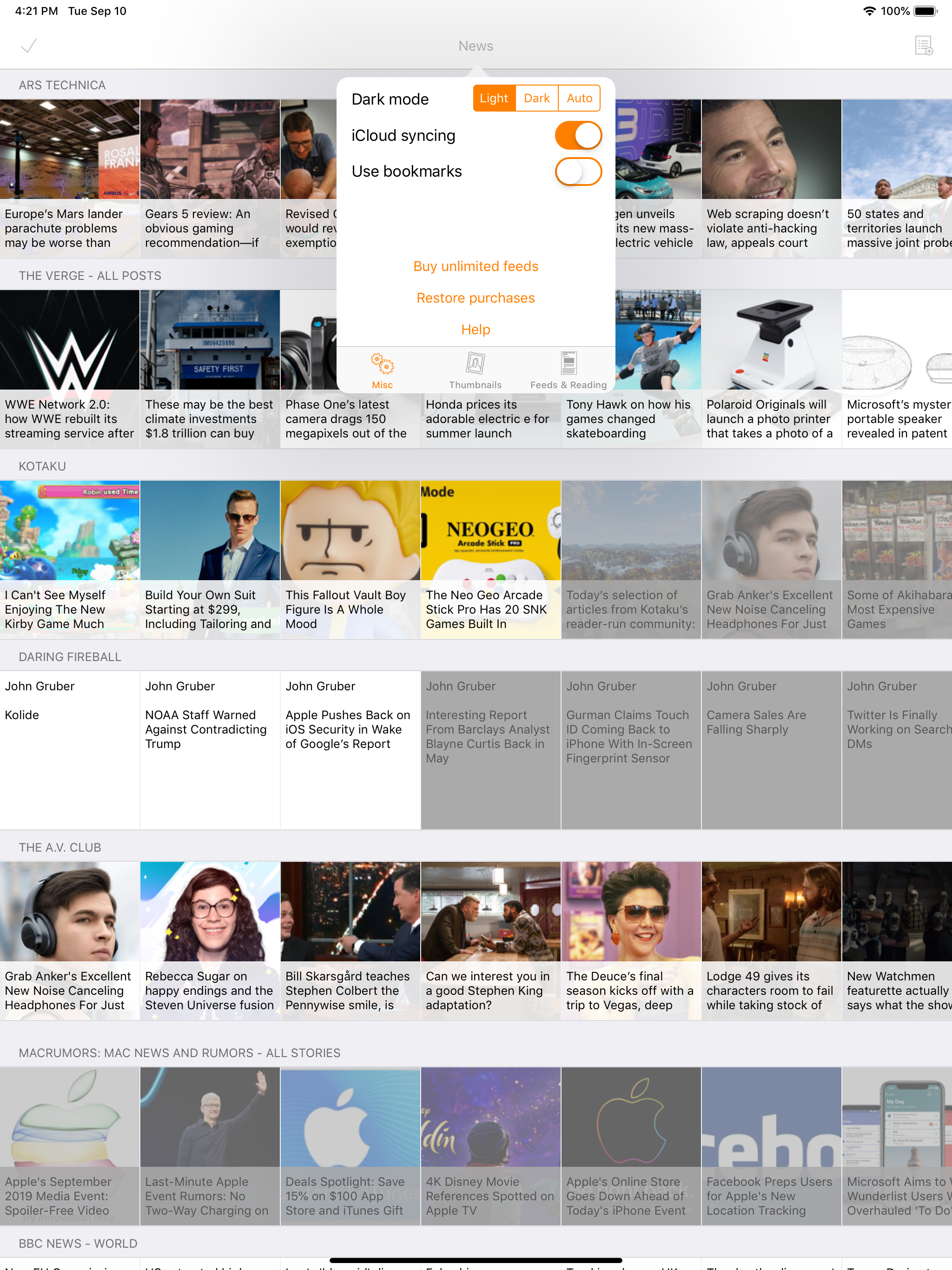This screenshot has width=952, height=1270.
Task: Set Dark mode to Auto
Action: tap(579, 98)
